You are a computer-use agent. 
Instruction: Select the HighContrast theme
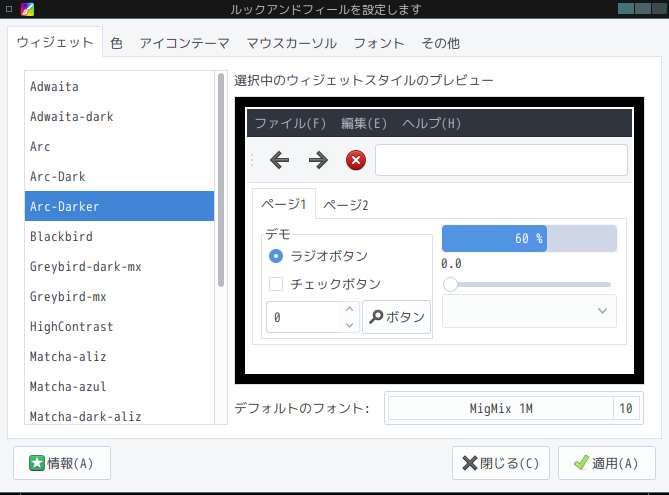pos(119,326)
